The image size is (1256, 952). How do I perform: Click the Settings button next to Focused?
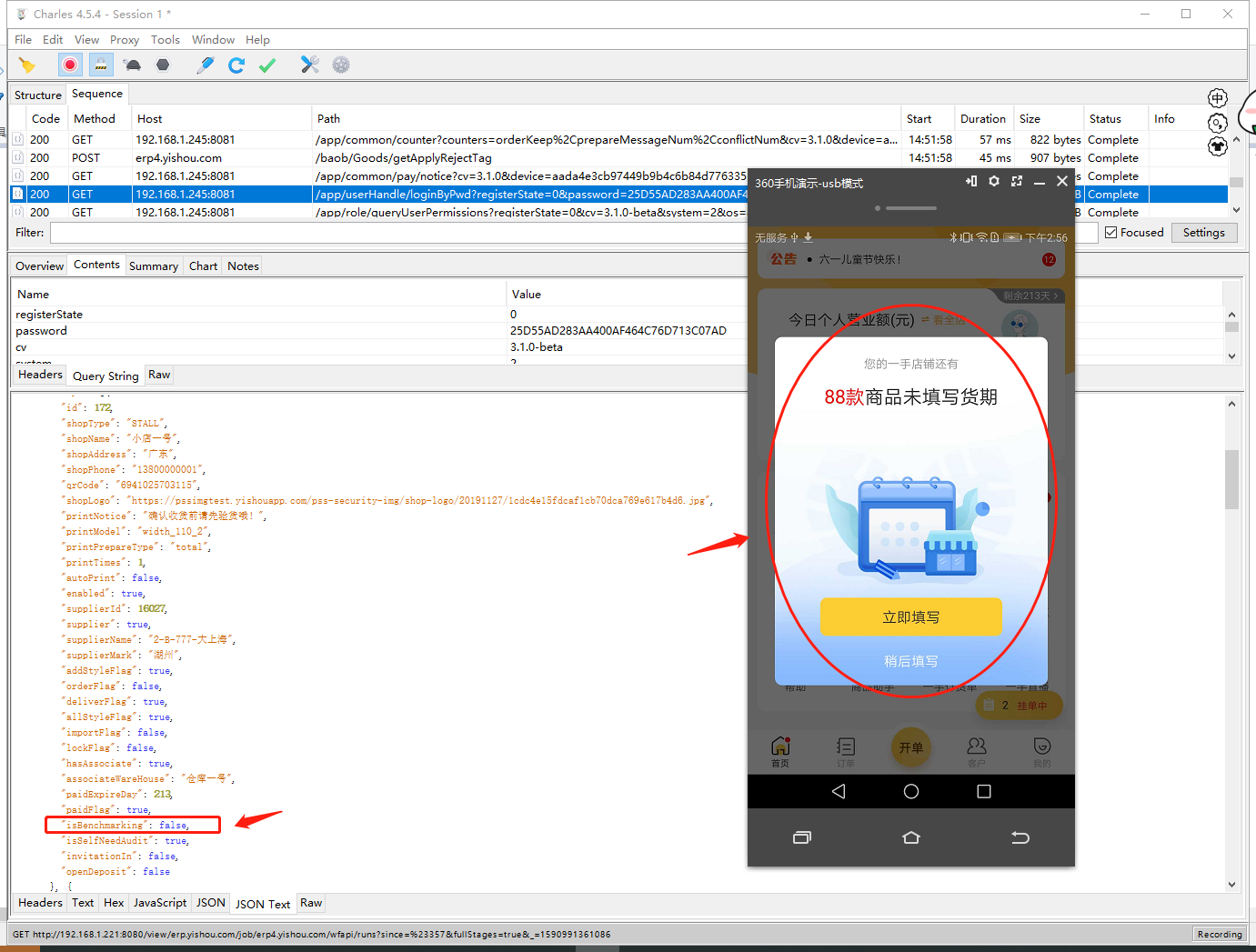(x=1204, y=233)
